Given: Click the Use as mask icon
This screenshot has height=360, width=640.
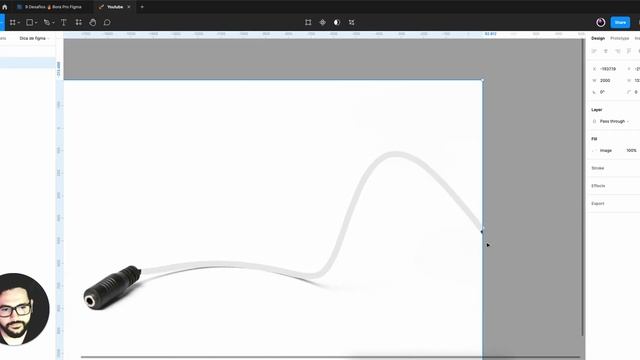Looking at the screenshot, I should [x=337, y=22].
